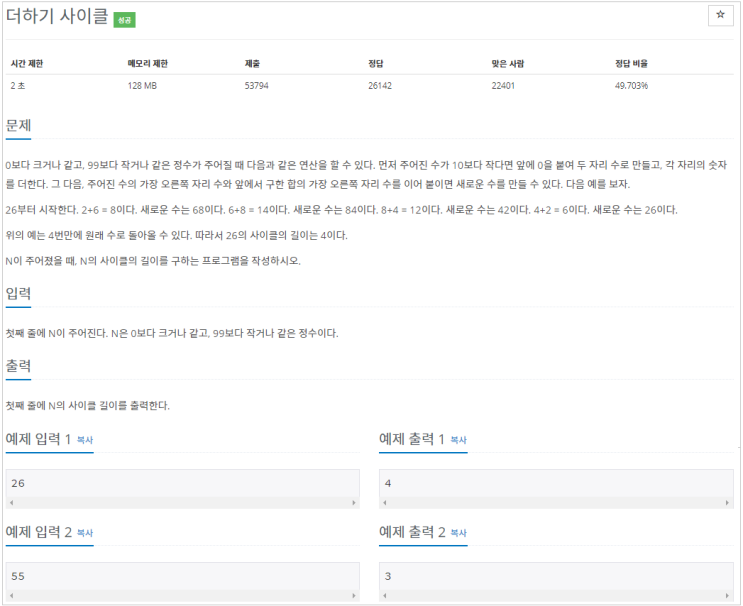
Task: Click right scroll arrow of example output 1 box
Action: point(727,503)
